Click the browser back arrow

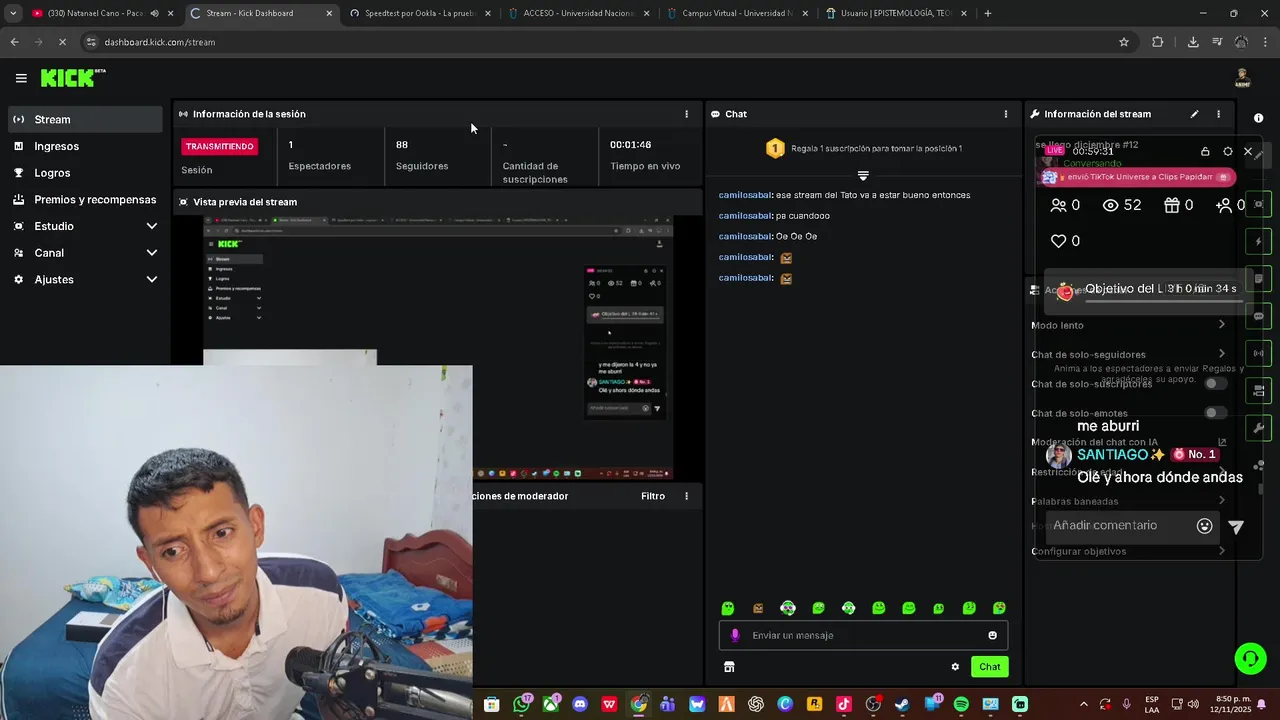pos(14,42)
